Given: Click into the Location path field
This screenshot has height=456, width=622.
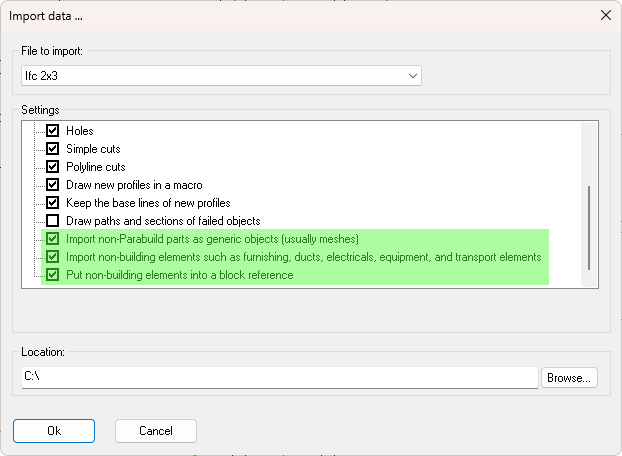Looking at the screenshot, I should coord(280,378).
